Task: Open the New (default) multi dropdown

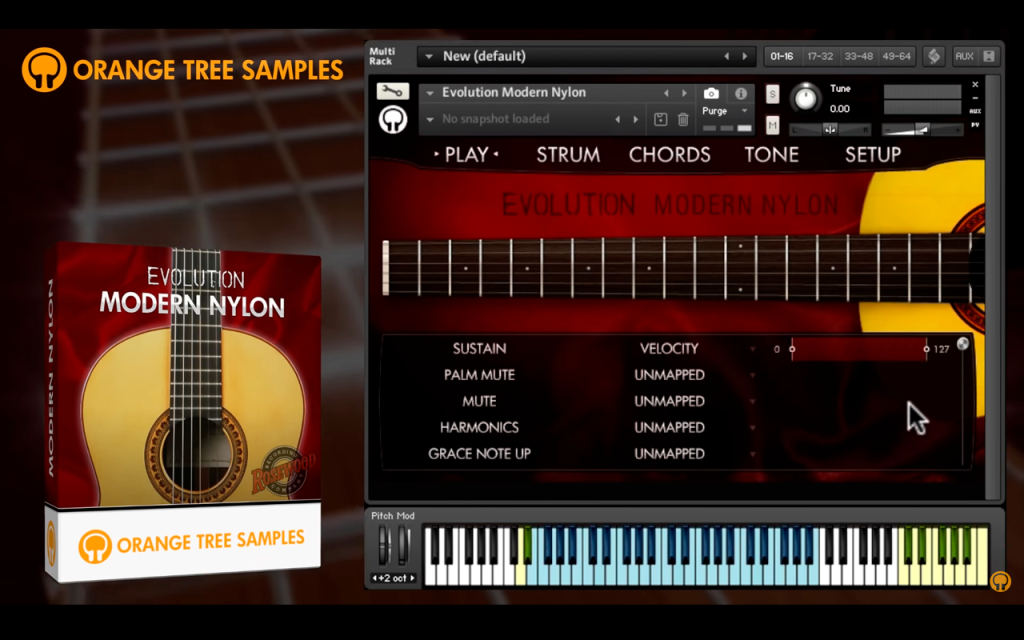Action: pos(428,56)
